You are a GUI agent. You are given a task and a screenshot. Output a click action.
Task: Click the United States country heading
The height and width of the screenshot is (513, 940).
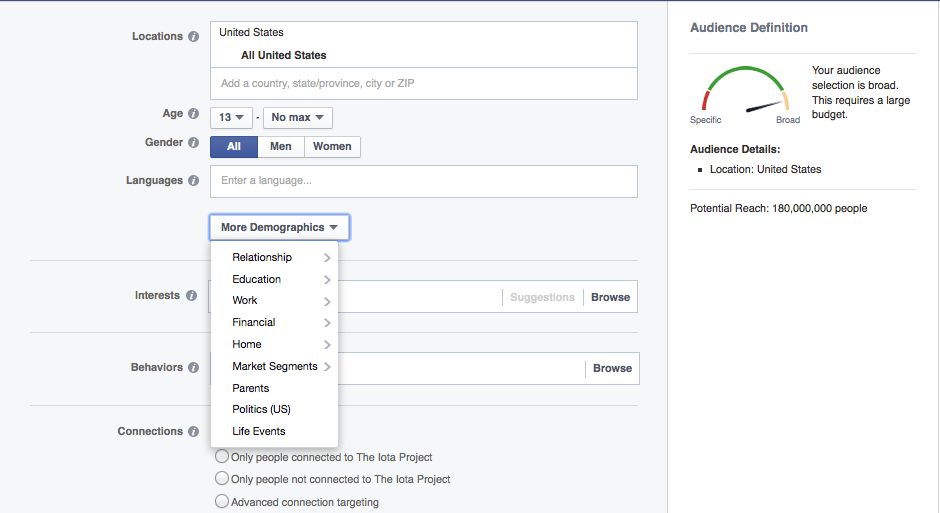click(x=251, y=32)
